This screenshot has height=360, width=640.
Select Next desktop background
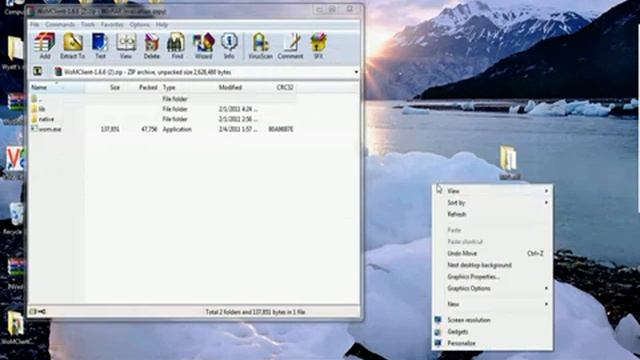[492, 265]
